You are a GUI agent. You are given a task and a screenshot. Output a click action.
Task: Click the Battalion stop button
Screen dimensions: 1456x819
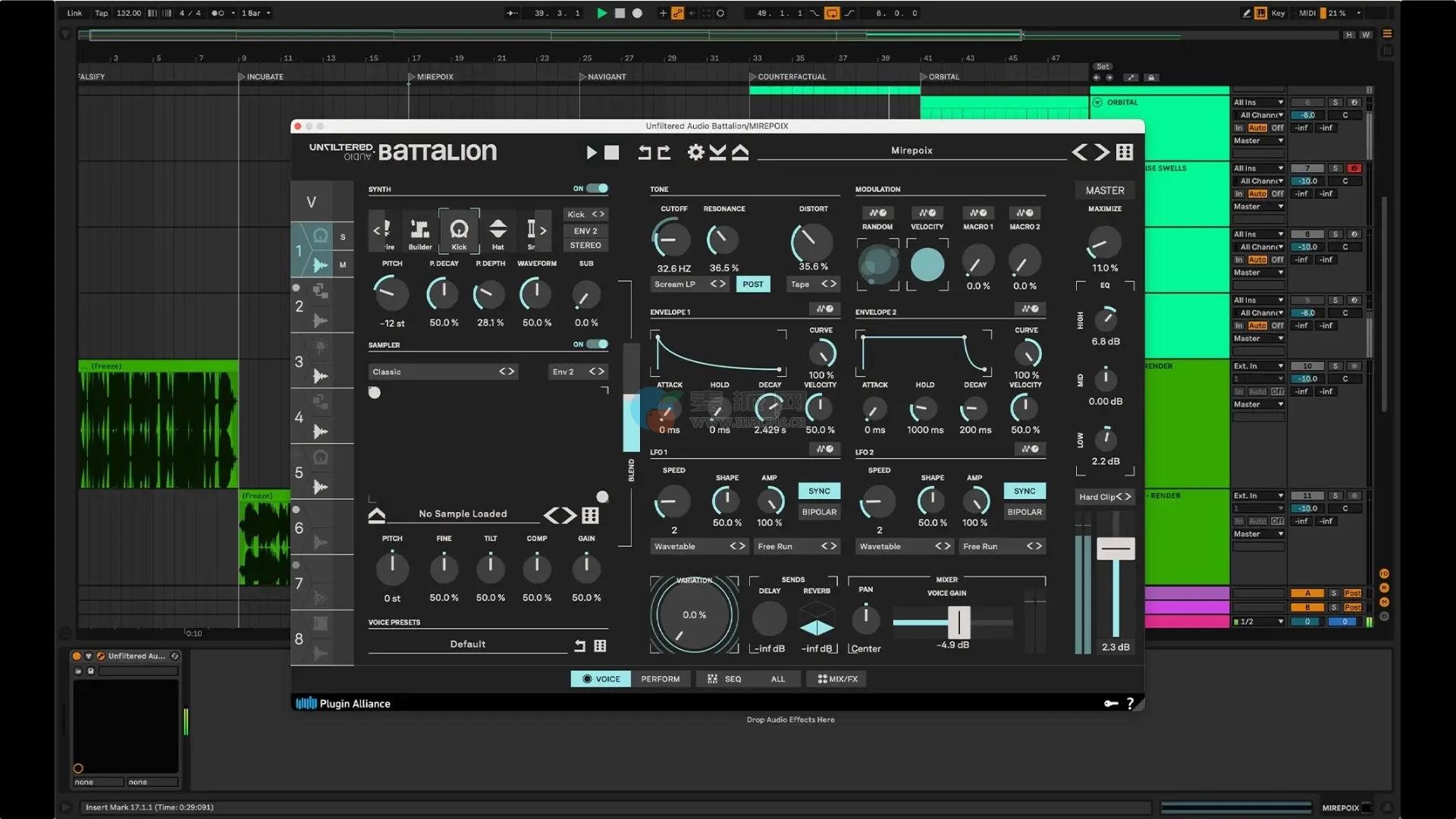click(x=612, y=152)
